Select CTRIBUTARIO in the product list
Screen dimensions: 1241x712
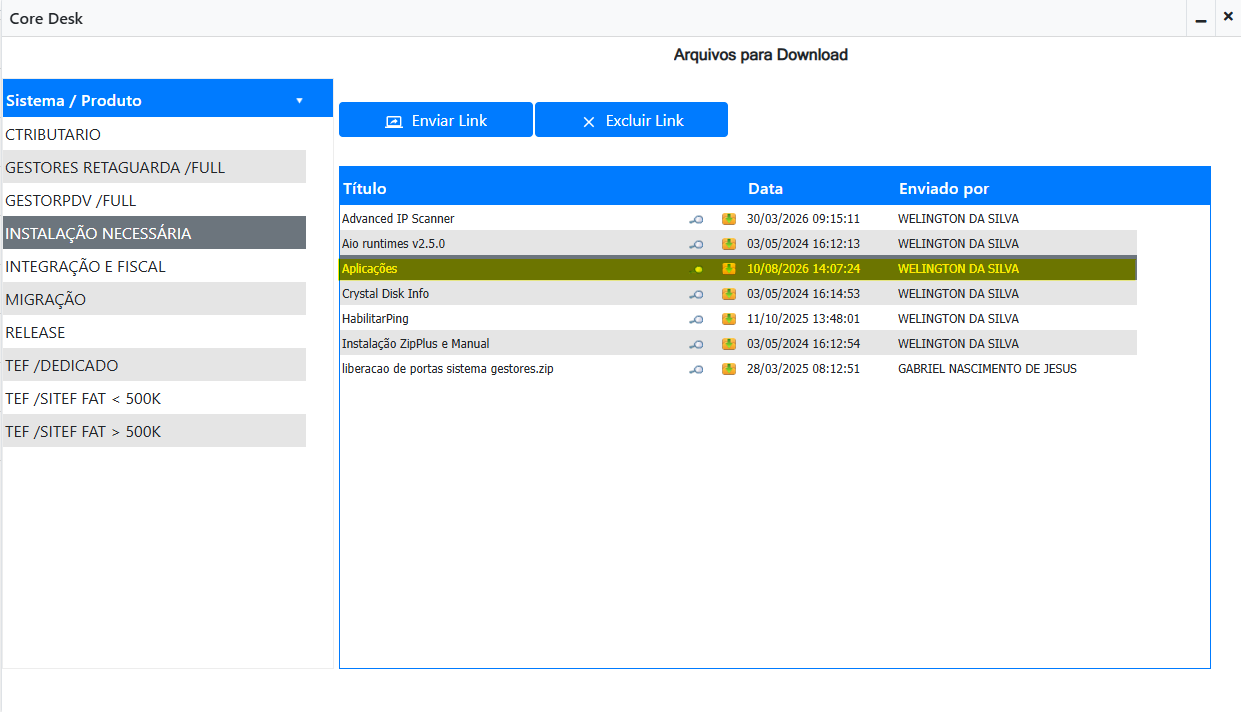154,134
